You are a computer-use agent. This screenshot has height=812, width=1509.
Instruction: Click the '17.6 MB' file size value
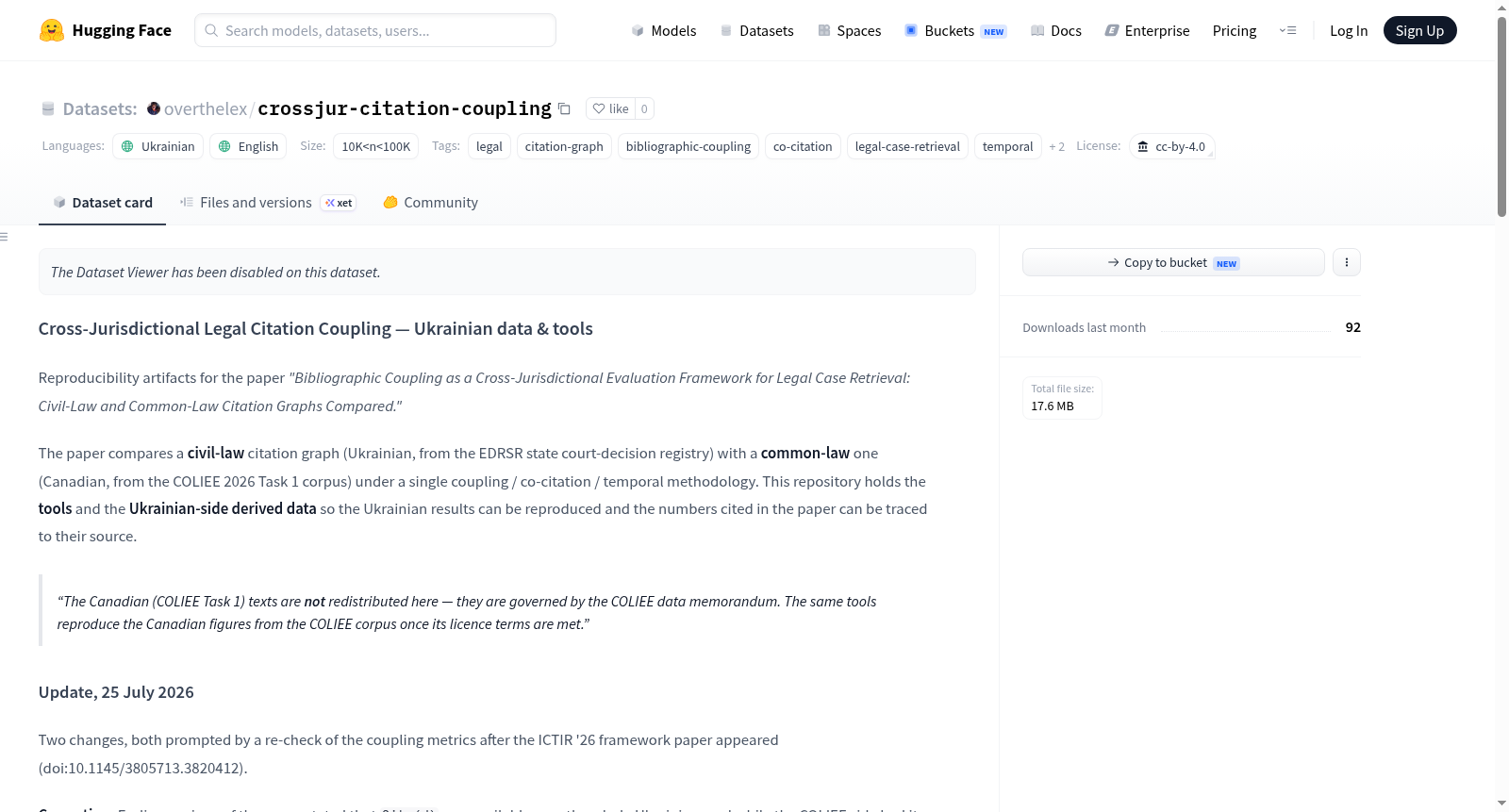tap(1053, 406)
